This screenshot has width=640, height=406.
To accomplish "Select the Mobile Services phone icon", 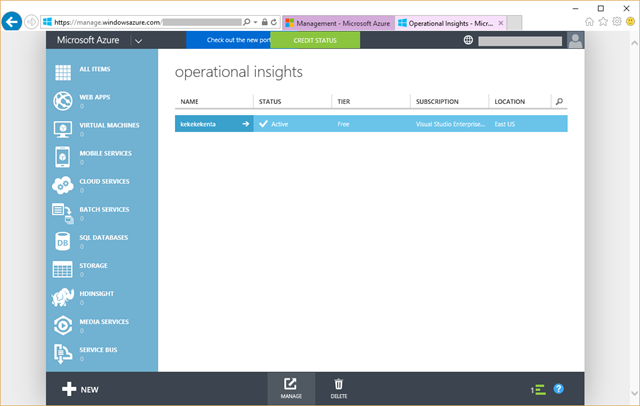I will pos(62,157).
